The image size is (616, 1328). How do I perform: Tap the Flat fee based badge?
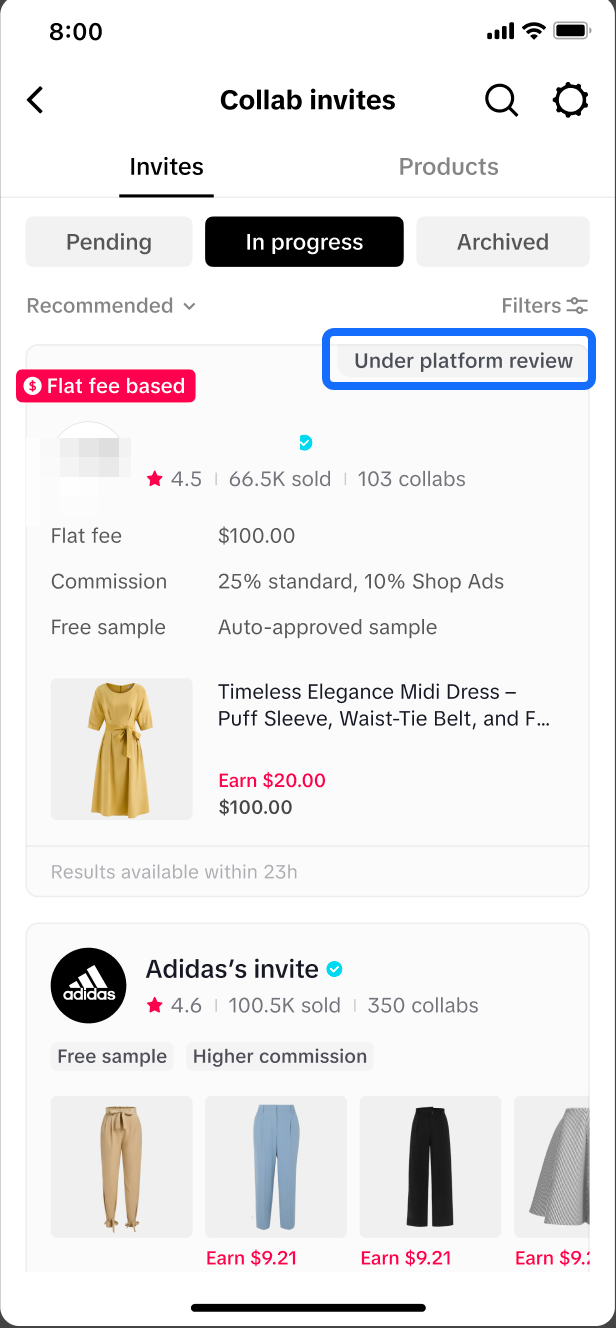pyautogui.click(x=106, y=386)
